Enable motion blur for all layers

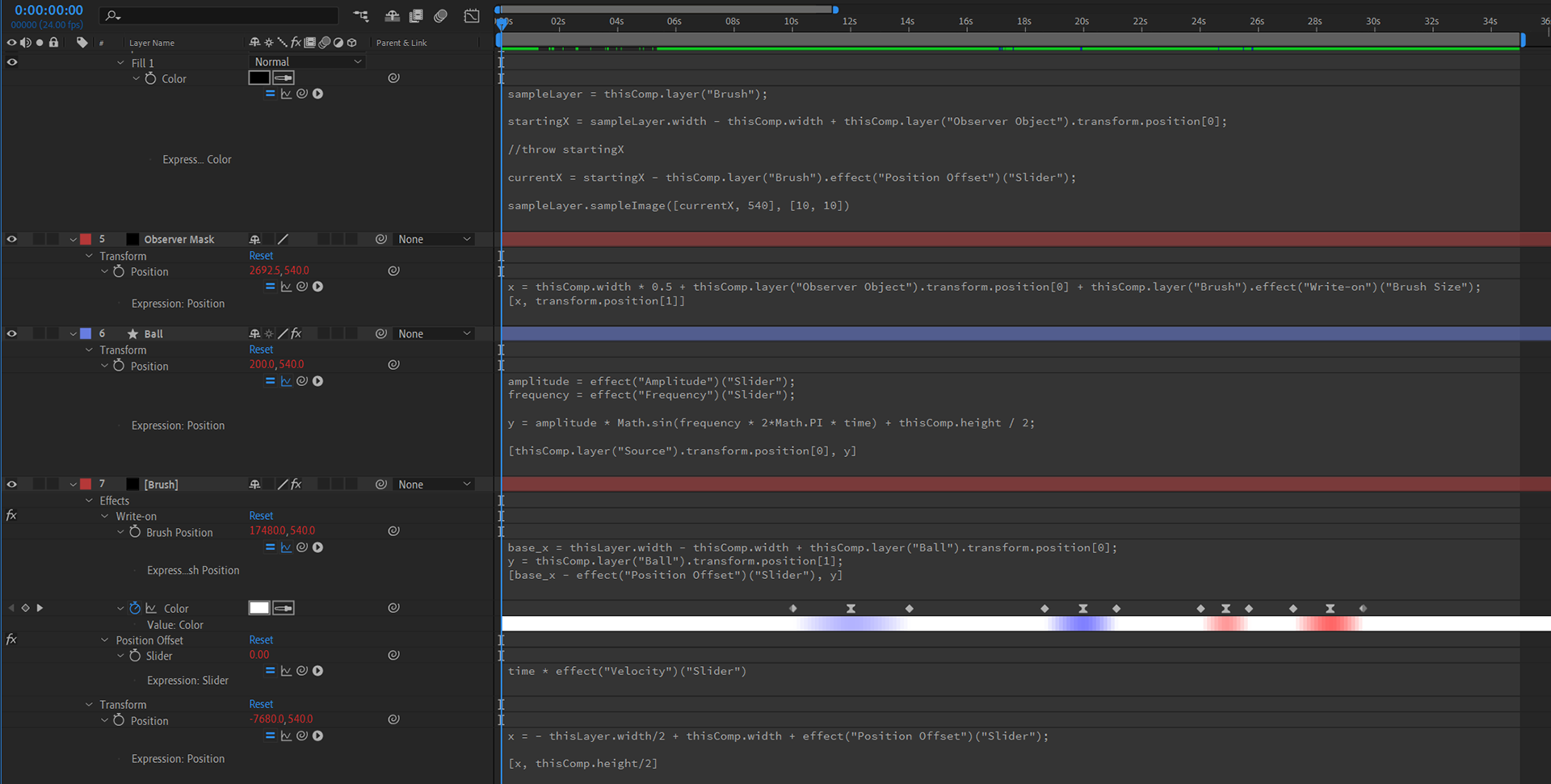[440, 15]
